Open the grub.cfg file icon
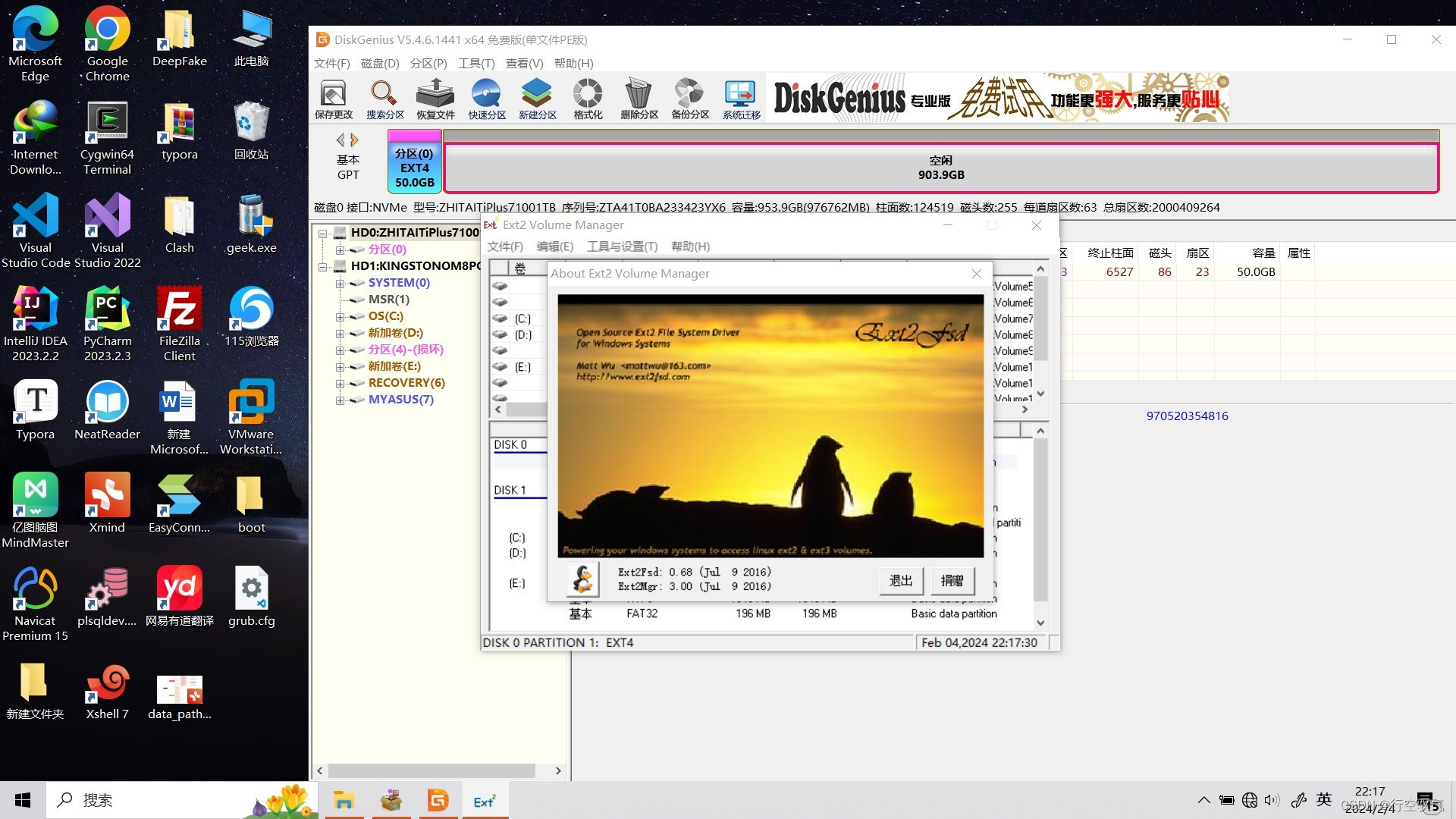1456x819 pixels. click(x=251, y=598)
